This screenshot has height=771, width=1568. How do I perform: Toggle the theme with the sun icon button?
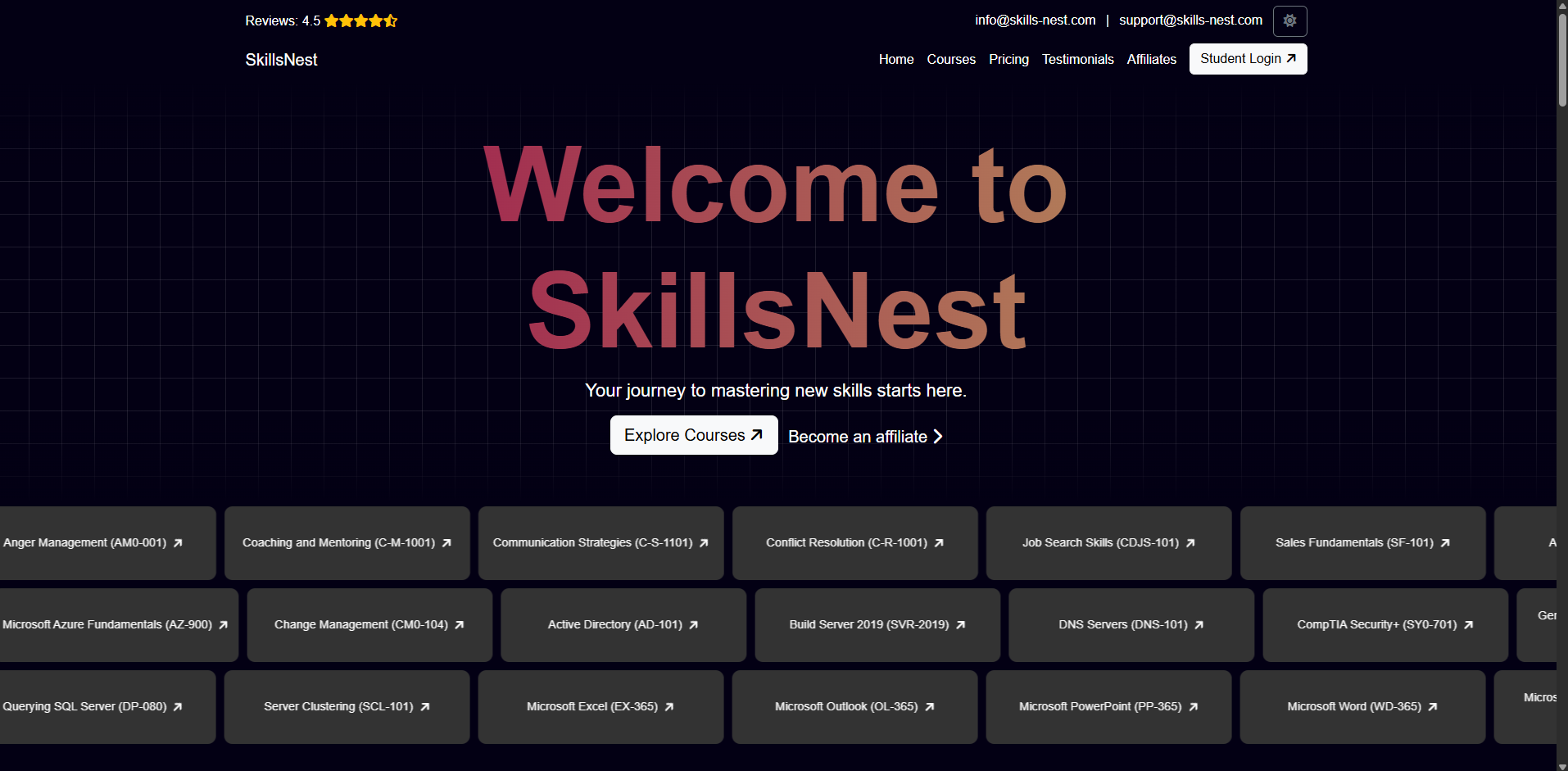pyautogui.click(x=1289, y=21)
